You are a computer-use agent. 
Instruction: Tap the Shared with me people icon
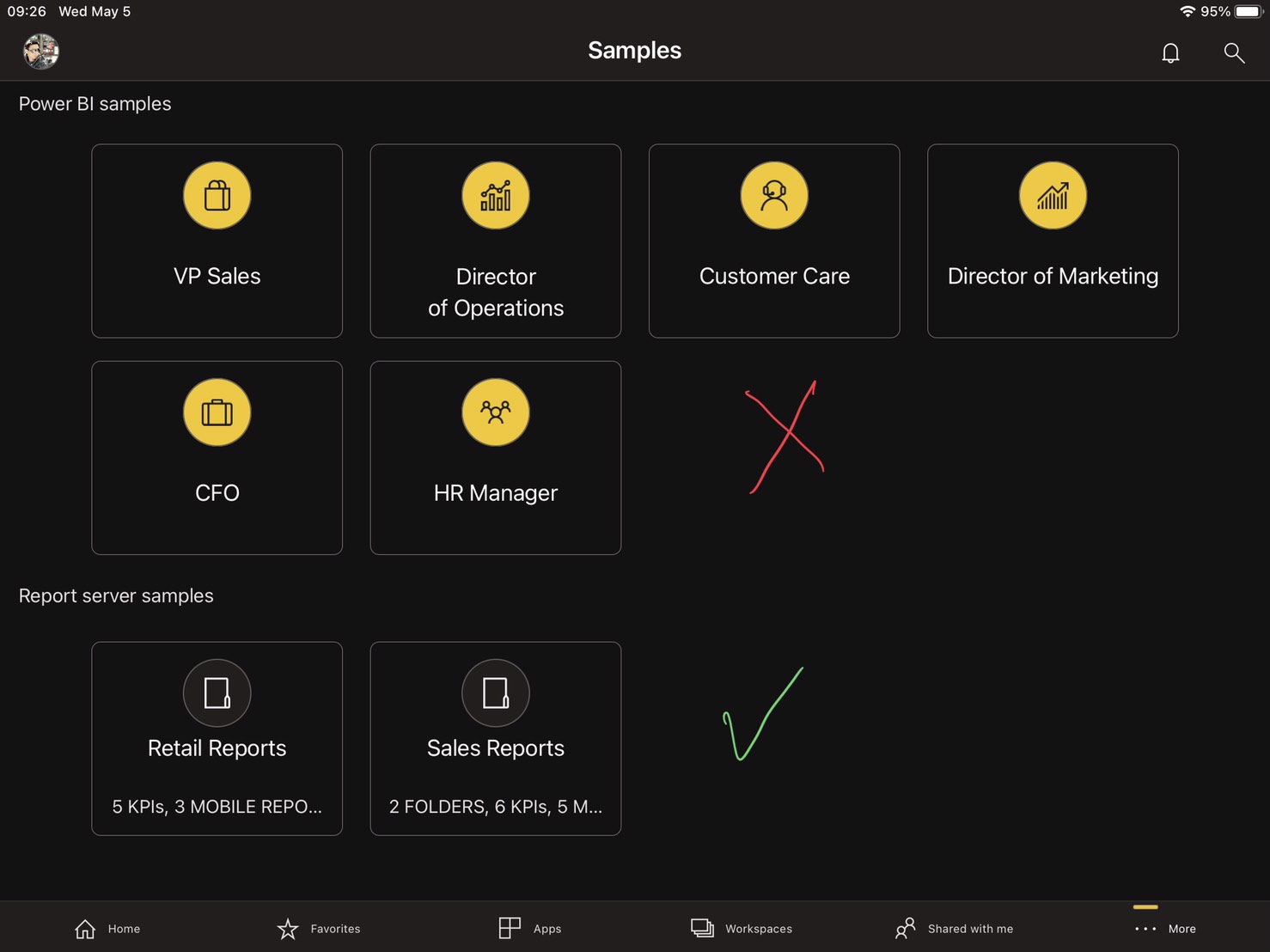906,928
